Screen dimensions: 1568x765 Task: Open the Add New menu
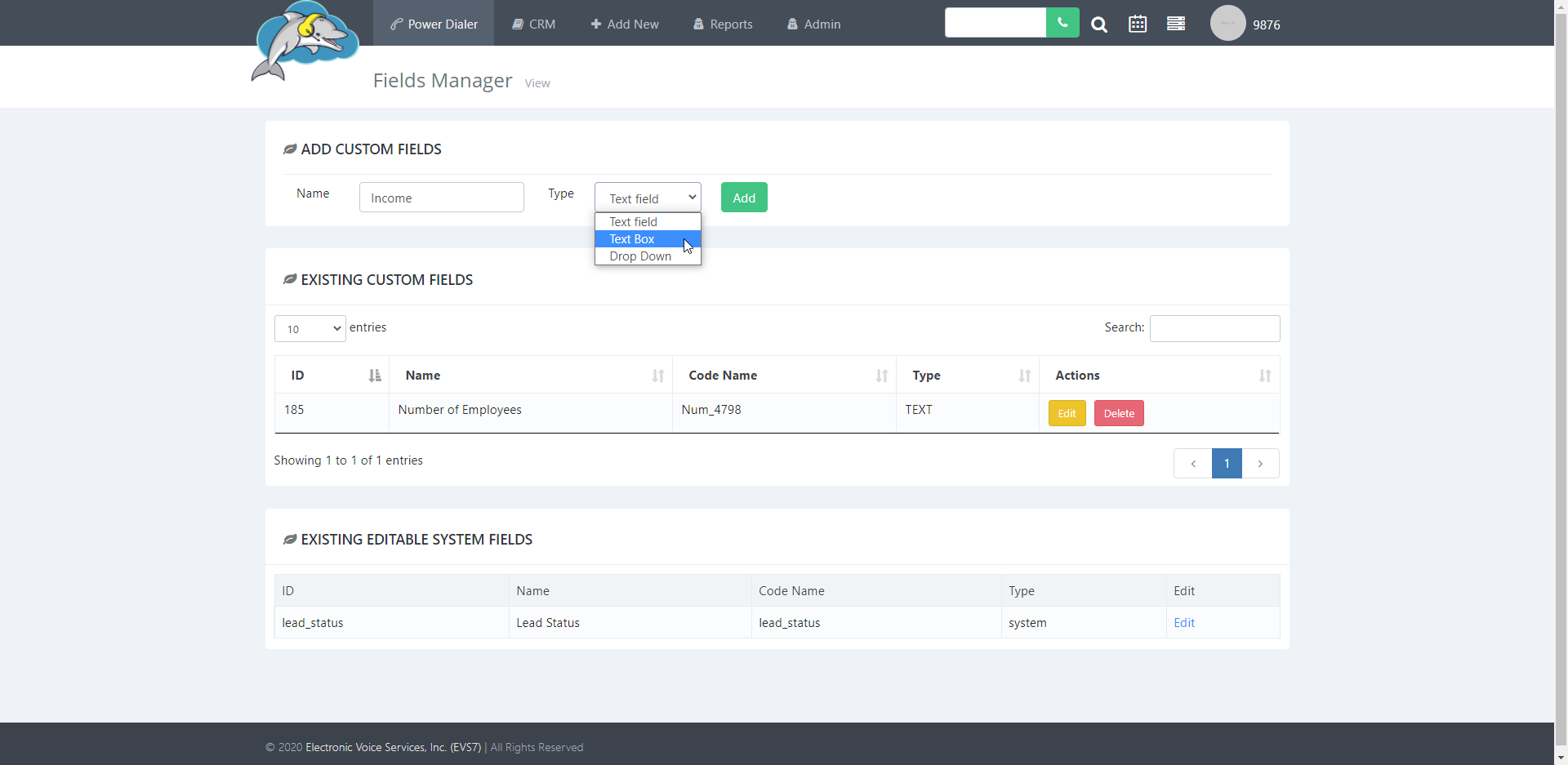click(625, 24)
